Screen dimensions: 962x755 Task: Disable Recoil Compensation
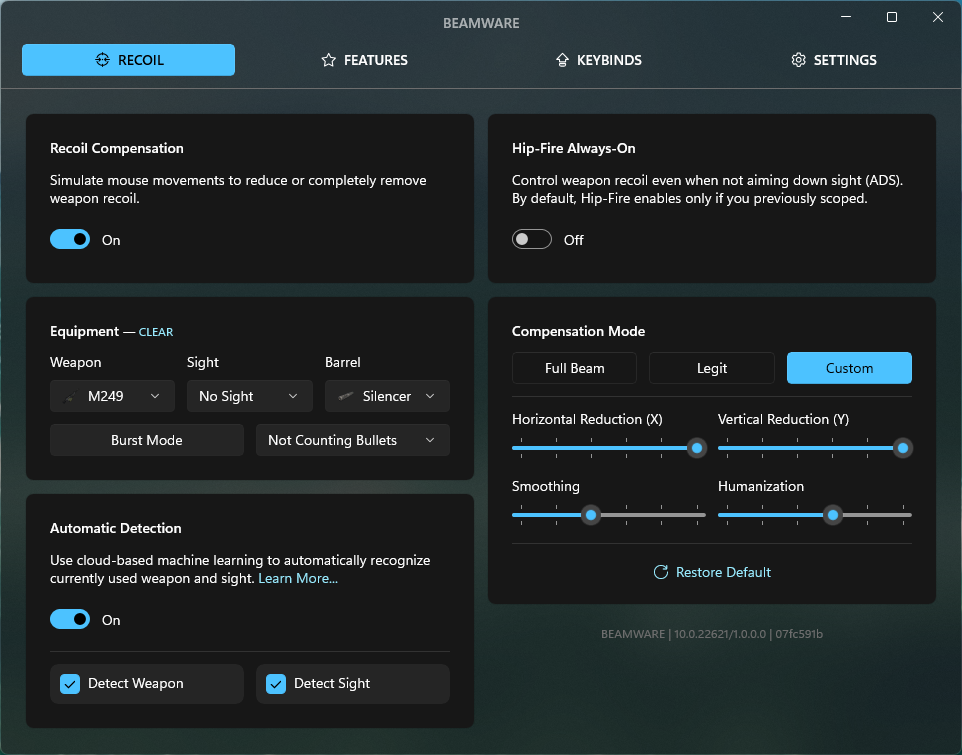(69, 239)
